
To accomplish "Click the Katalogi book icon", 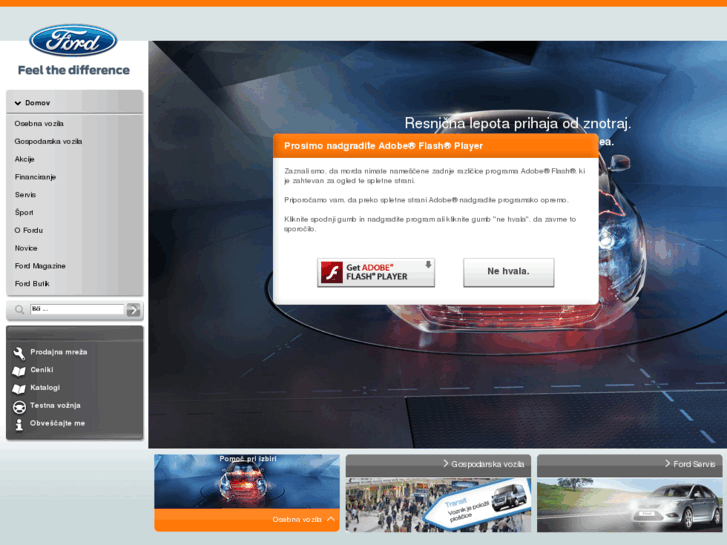I will [x=19, y=389].
